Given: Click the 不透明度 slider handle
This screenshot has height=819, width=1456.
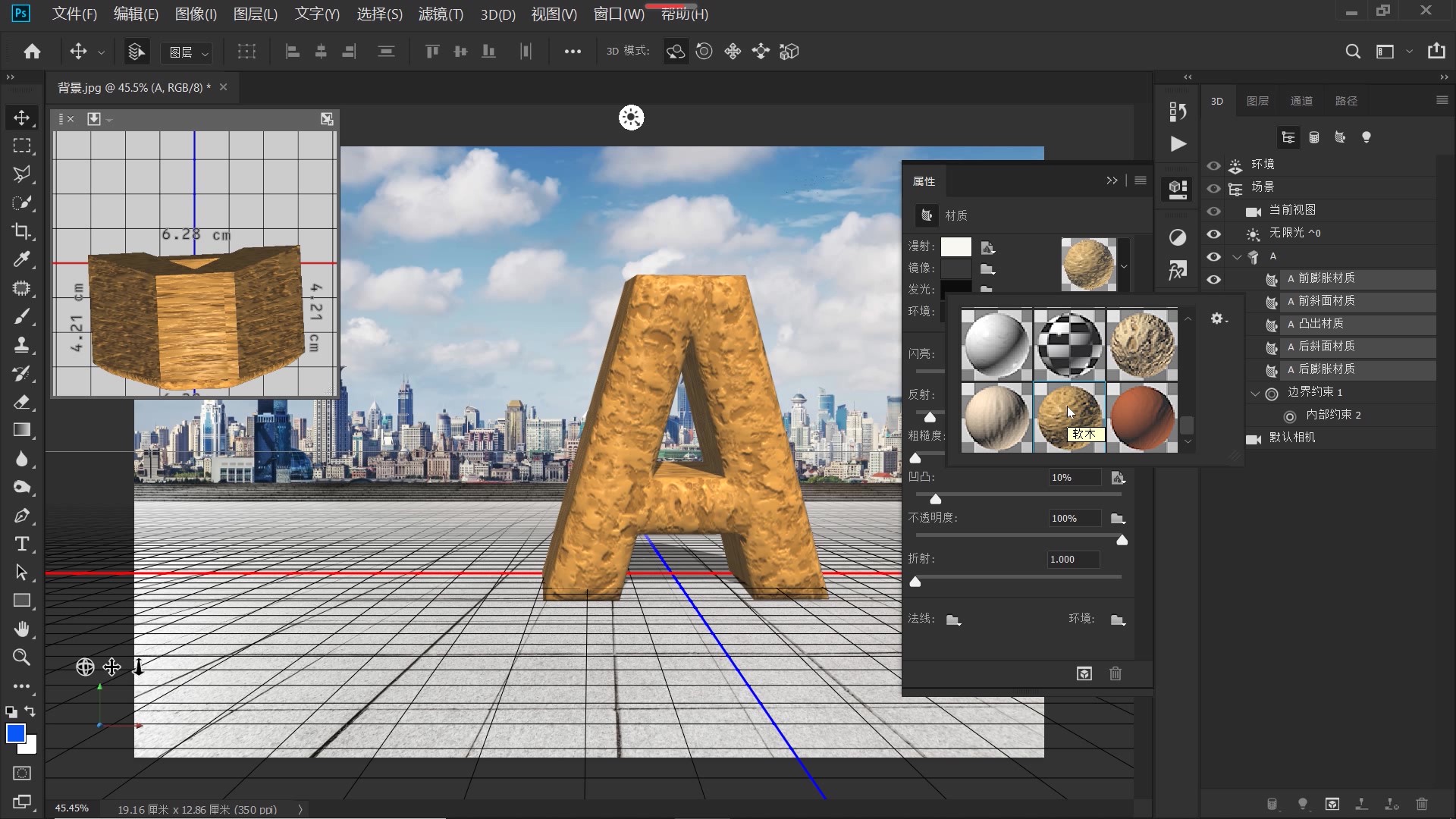Looking at the screenshot, I should pyautogui.click(x=1122, y=540).
